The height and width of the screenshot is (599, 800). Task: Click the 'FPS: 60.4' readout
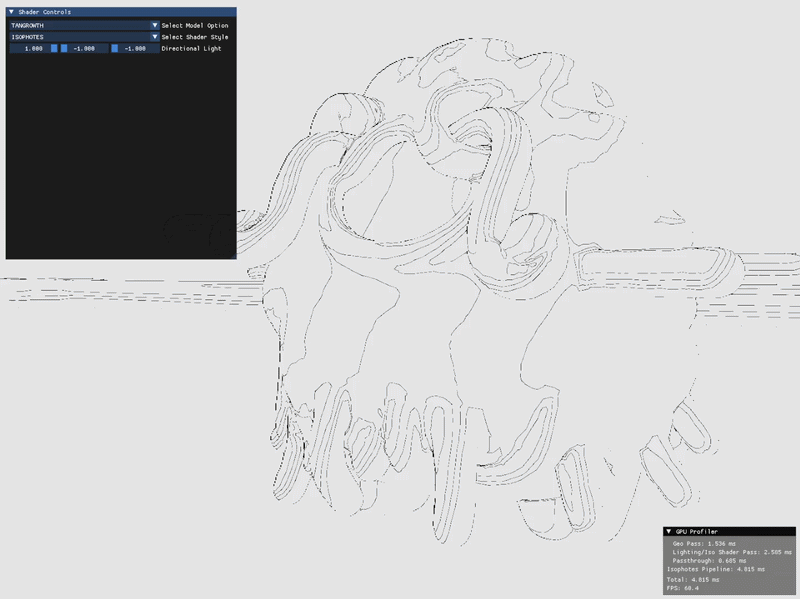pos(683,588)
